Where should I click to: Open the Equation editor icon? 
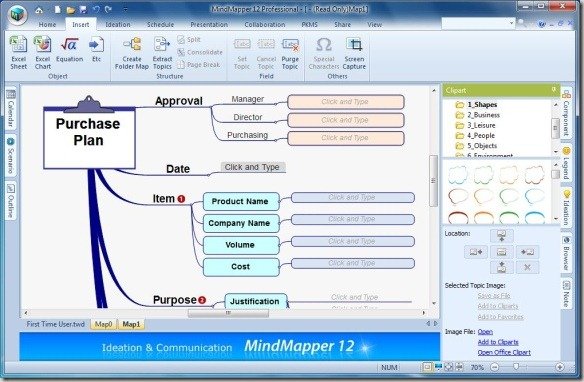tap(69, 49)
